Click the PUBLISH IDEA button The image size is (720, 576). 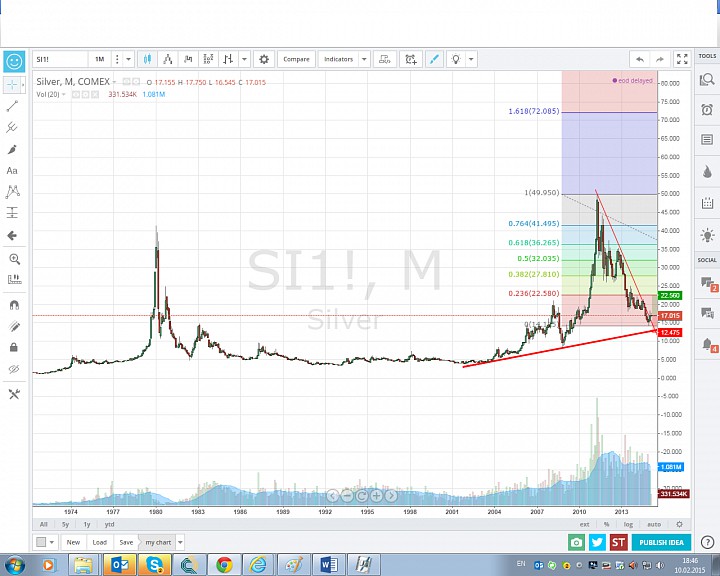click(661, 542)
